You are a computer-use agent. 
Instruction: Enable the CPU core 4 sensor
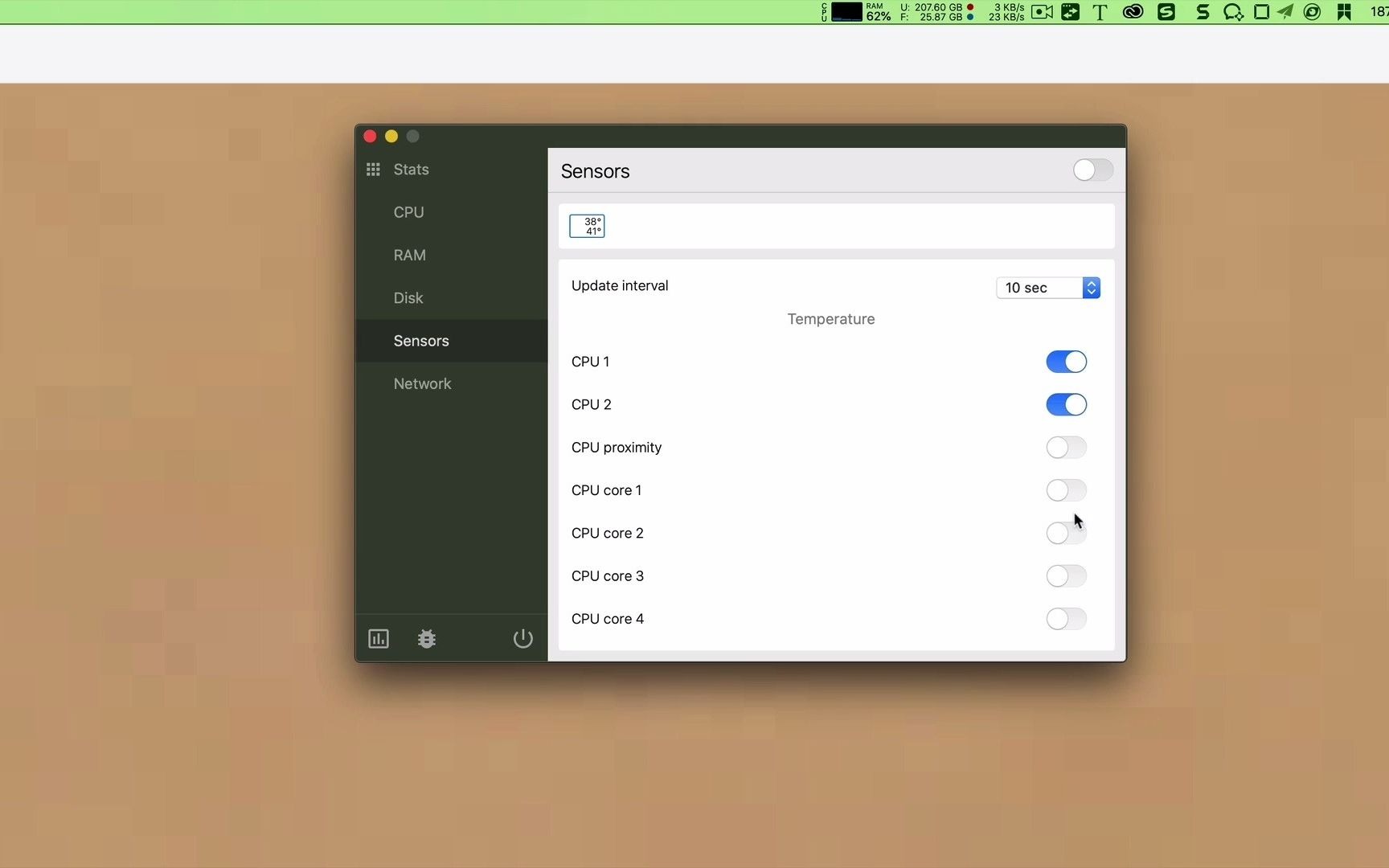pos(1065,619)
